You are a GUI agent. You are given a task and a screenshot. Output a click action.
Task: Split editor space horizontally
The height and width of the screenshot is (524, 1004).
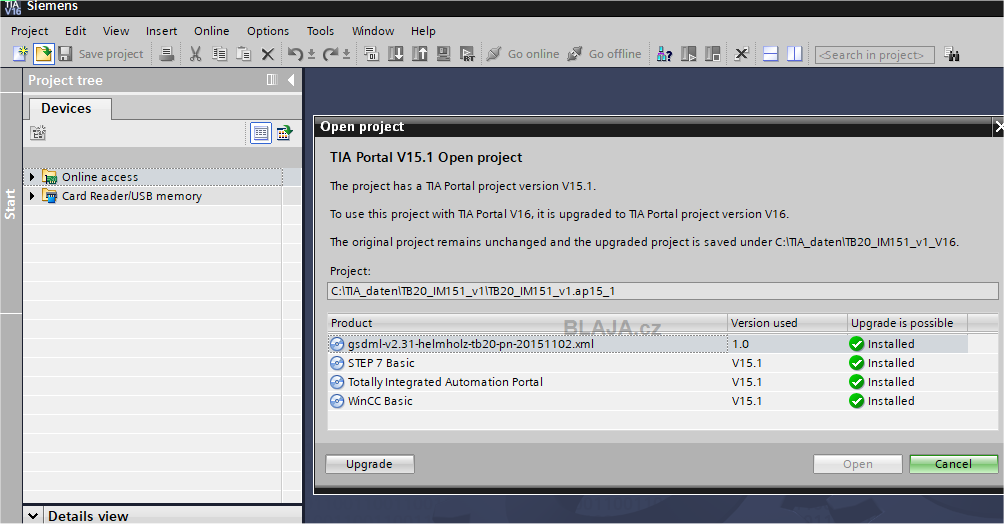click(x=771, y=54)
